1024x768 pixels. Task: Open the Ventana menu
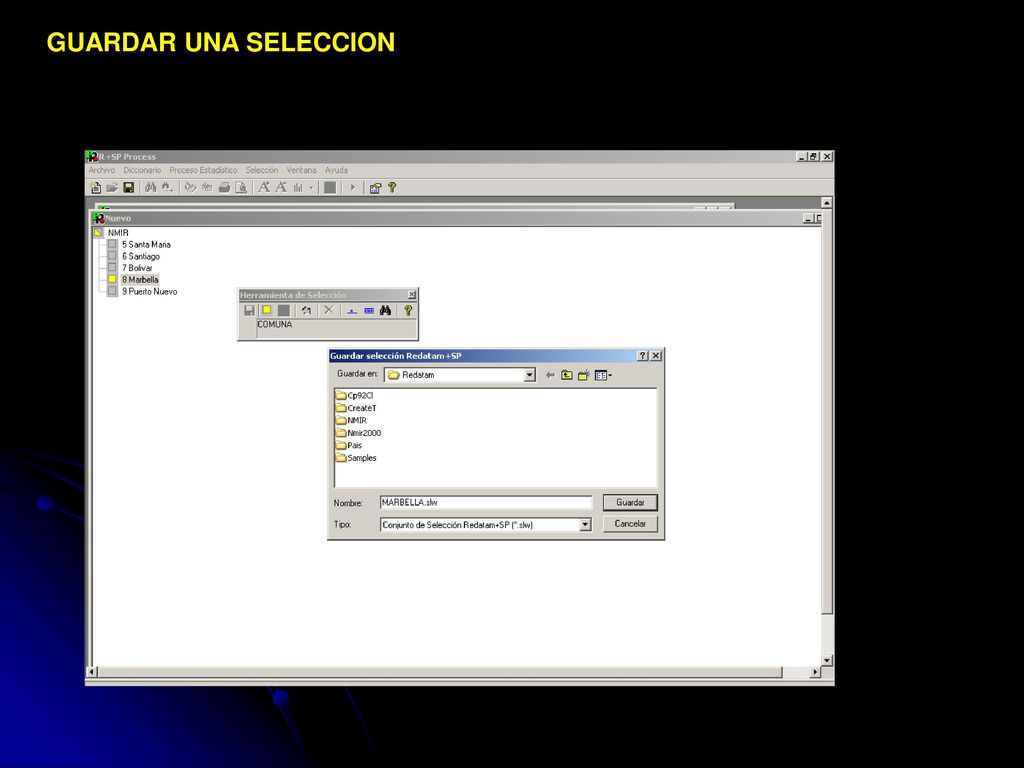[302, 170]
